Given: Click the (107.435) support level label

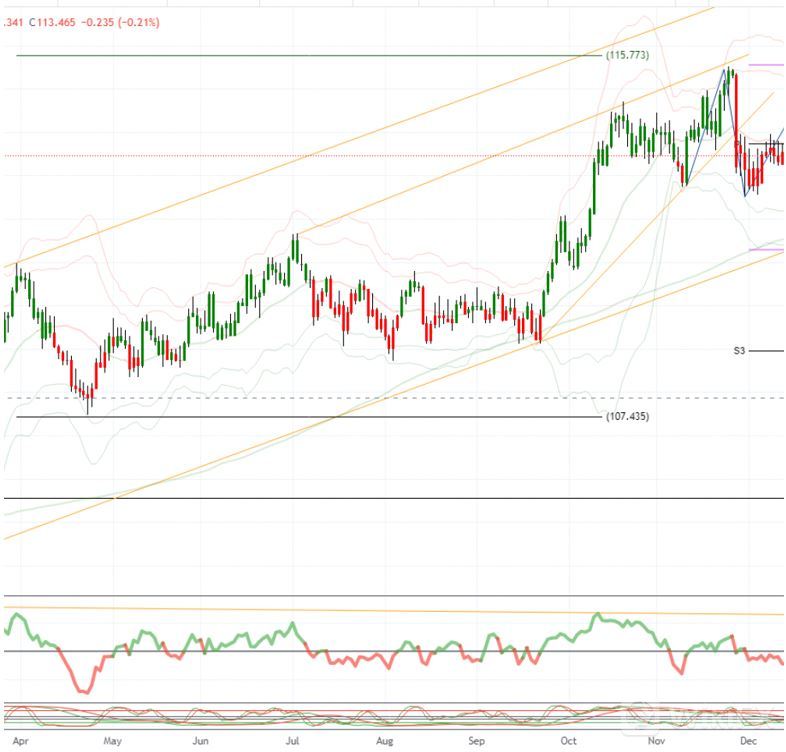Looking at the screenshot, I should [x=627, y=416].
